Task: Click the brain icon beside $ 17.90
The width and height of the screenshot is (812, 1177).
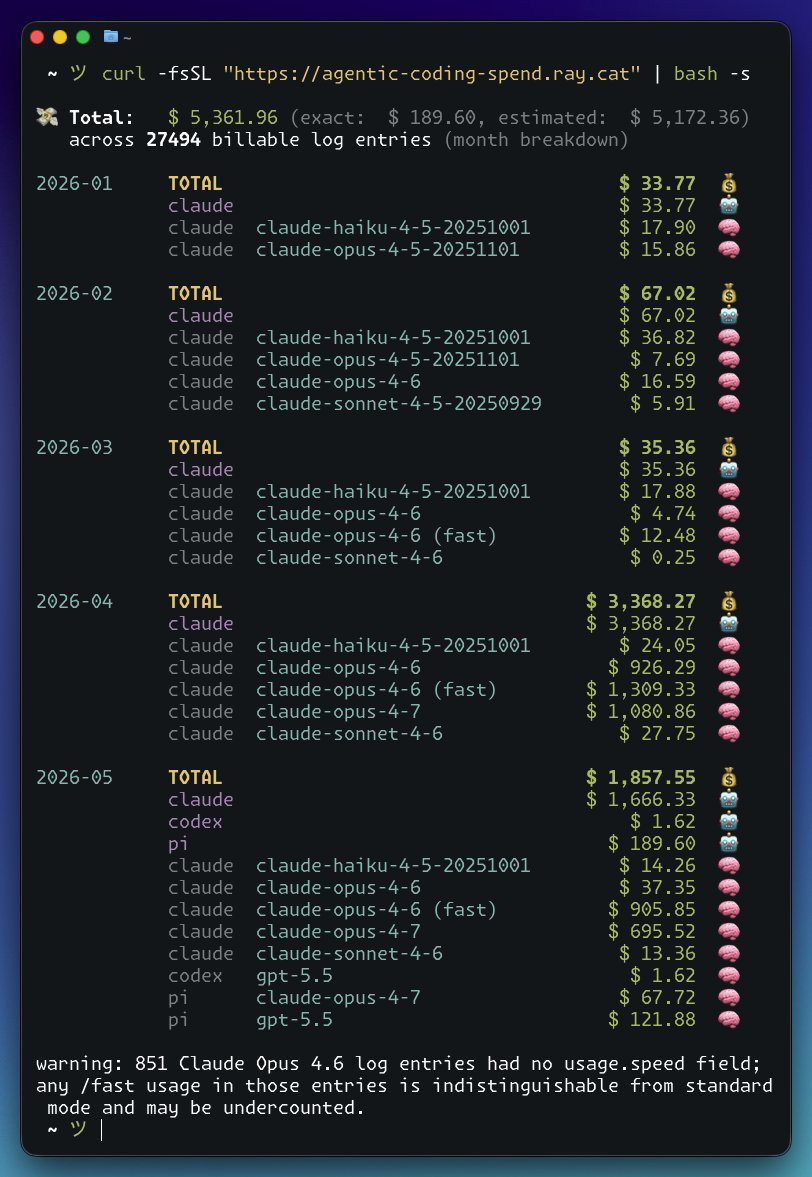Action: (x=729, y=227)
